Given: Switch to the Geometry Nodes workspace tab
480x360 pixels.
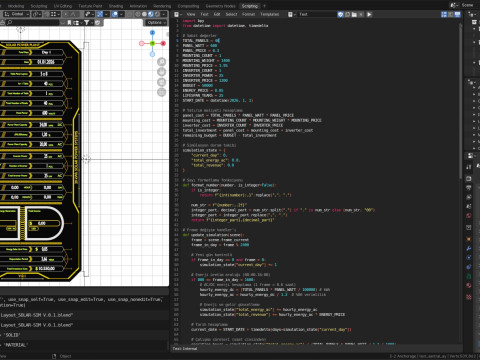Looking at the screenshot, I should [x=220, y=6].
